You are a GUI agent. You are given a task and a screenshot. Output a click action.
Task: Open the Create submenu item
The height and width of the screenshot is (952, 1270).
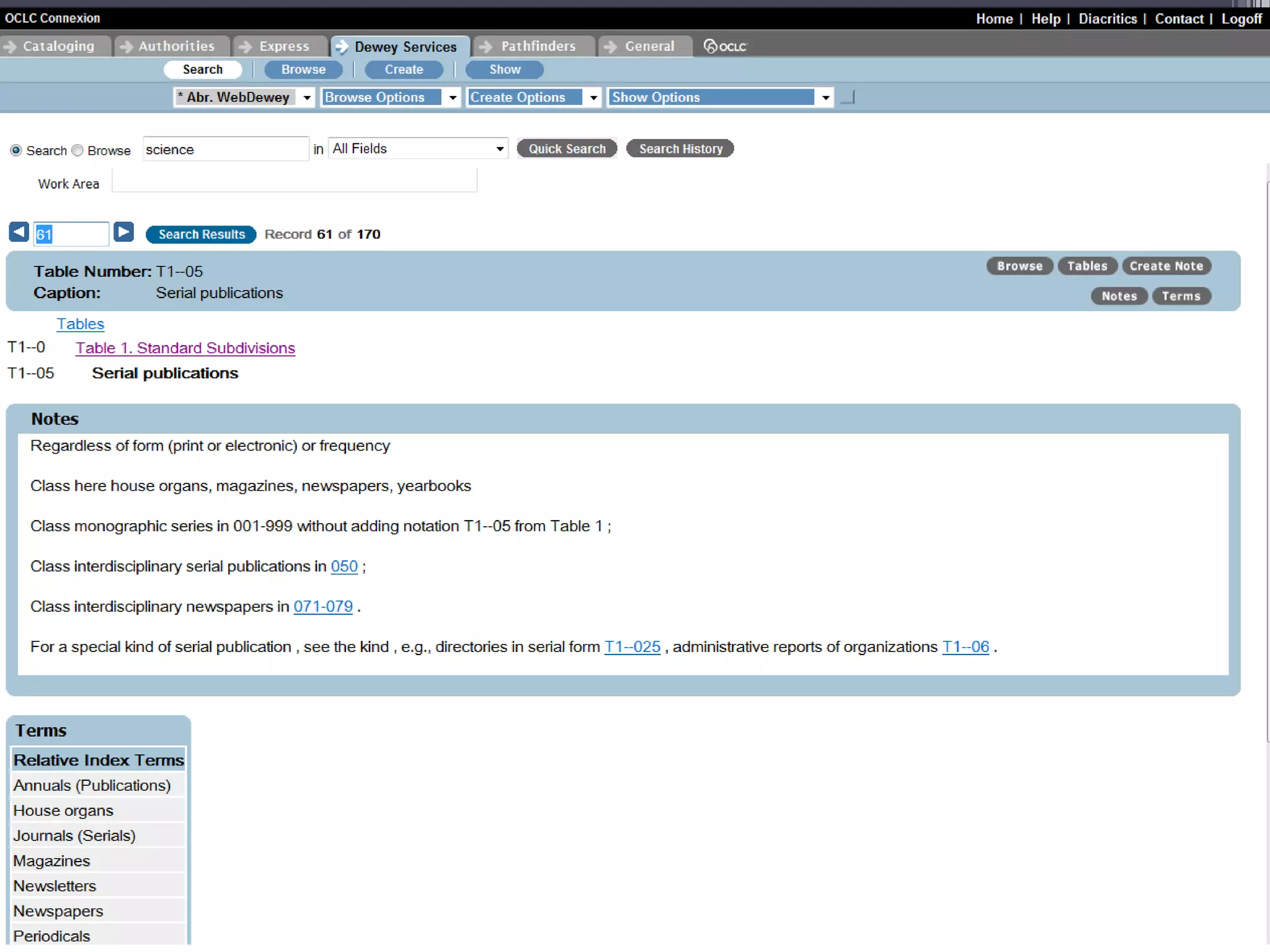[x=404, y=70]
